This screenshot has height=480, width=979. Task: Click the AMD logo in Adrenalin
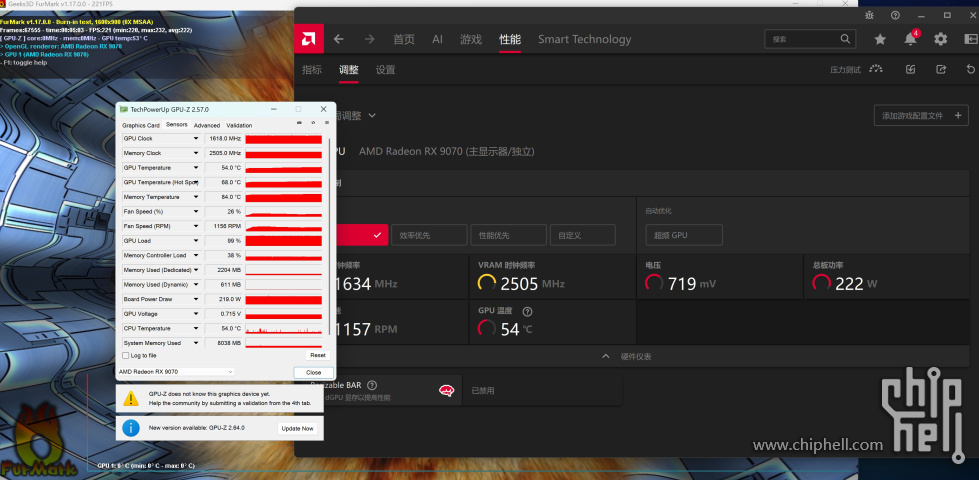pos(308,39)
